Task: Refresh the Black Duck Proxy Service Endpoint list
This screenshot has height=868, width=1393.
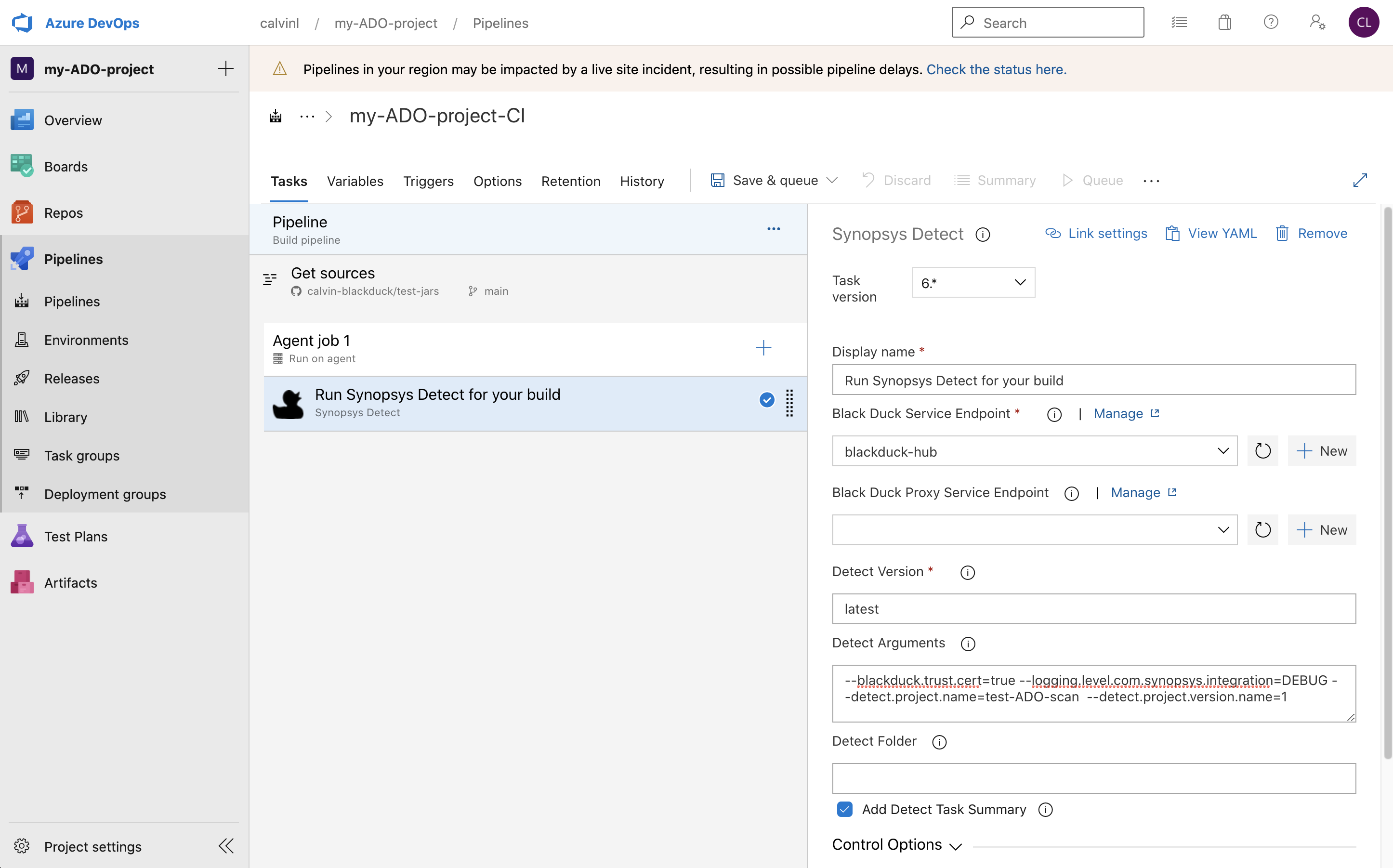Action: coord(1263,530)
